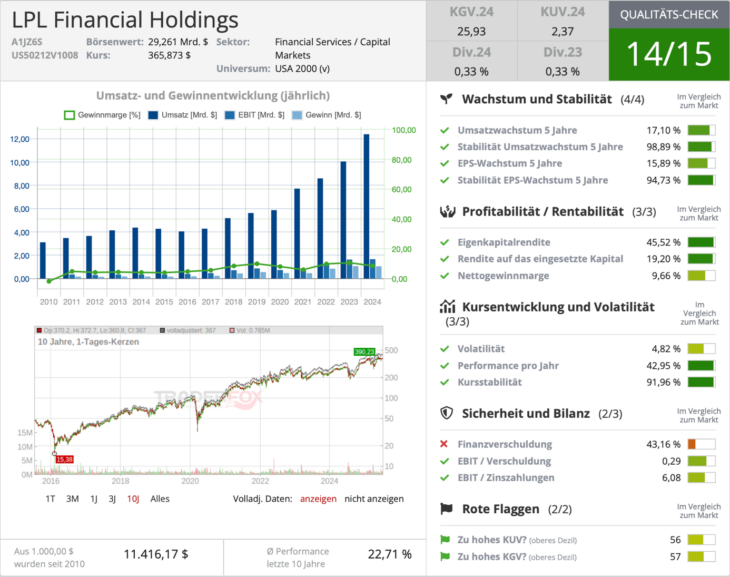Click checkmark beside Rendite auf das eingesetzte Kapital
This screenshot has height=577, width=730.
(445, 259)
